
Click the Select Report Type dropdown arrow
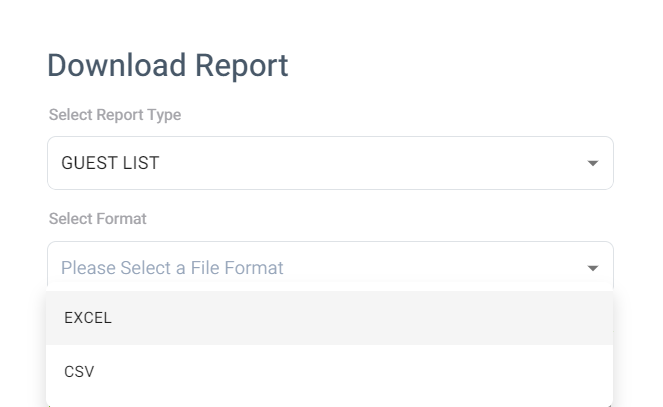[x=592, y=163]
